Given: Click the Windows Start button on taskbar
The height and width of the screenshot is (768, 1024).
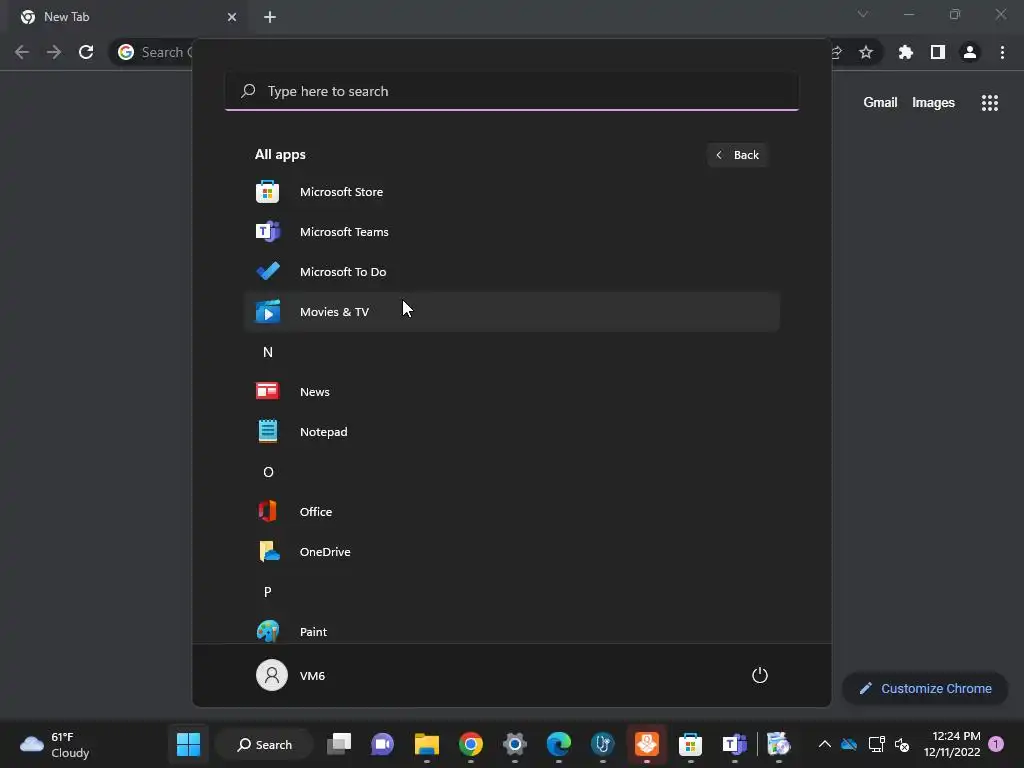Looking at the screenshot, I should coord(188,744).
